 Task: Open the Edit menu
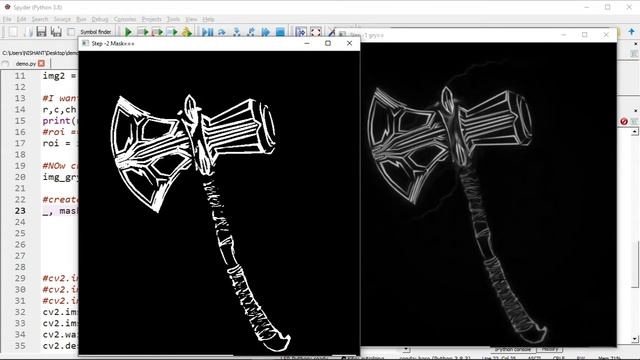click(21, 19)
